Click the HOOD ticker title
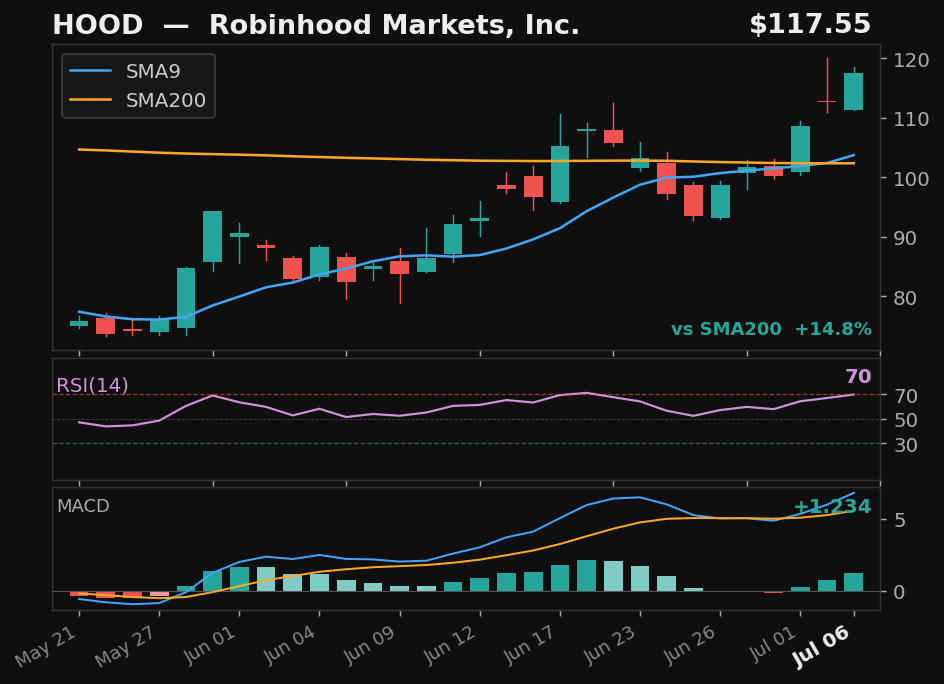This screenshot has height=684, width=944. pyautogui.click(x=98, y=25)
